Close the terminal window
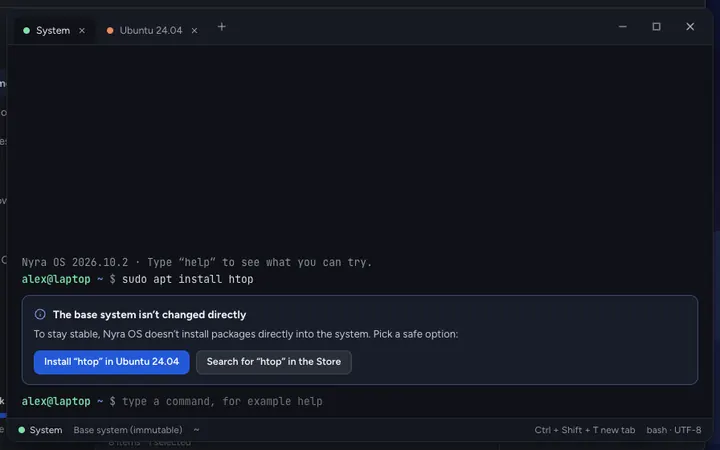This screenshot has width=720, height=450. tap(690, 27)
